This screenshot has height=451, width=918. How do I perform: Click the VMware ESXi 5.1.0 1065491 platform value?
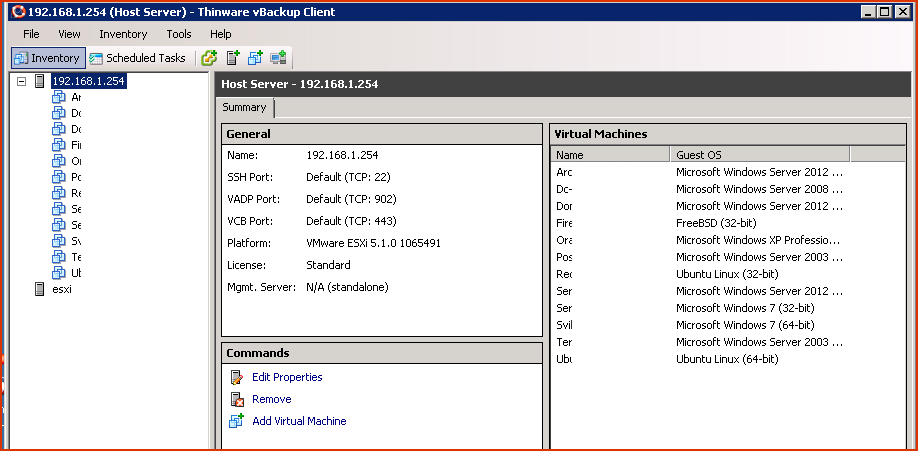(374, 243)
